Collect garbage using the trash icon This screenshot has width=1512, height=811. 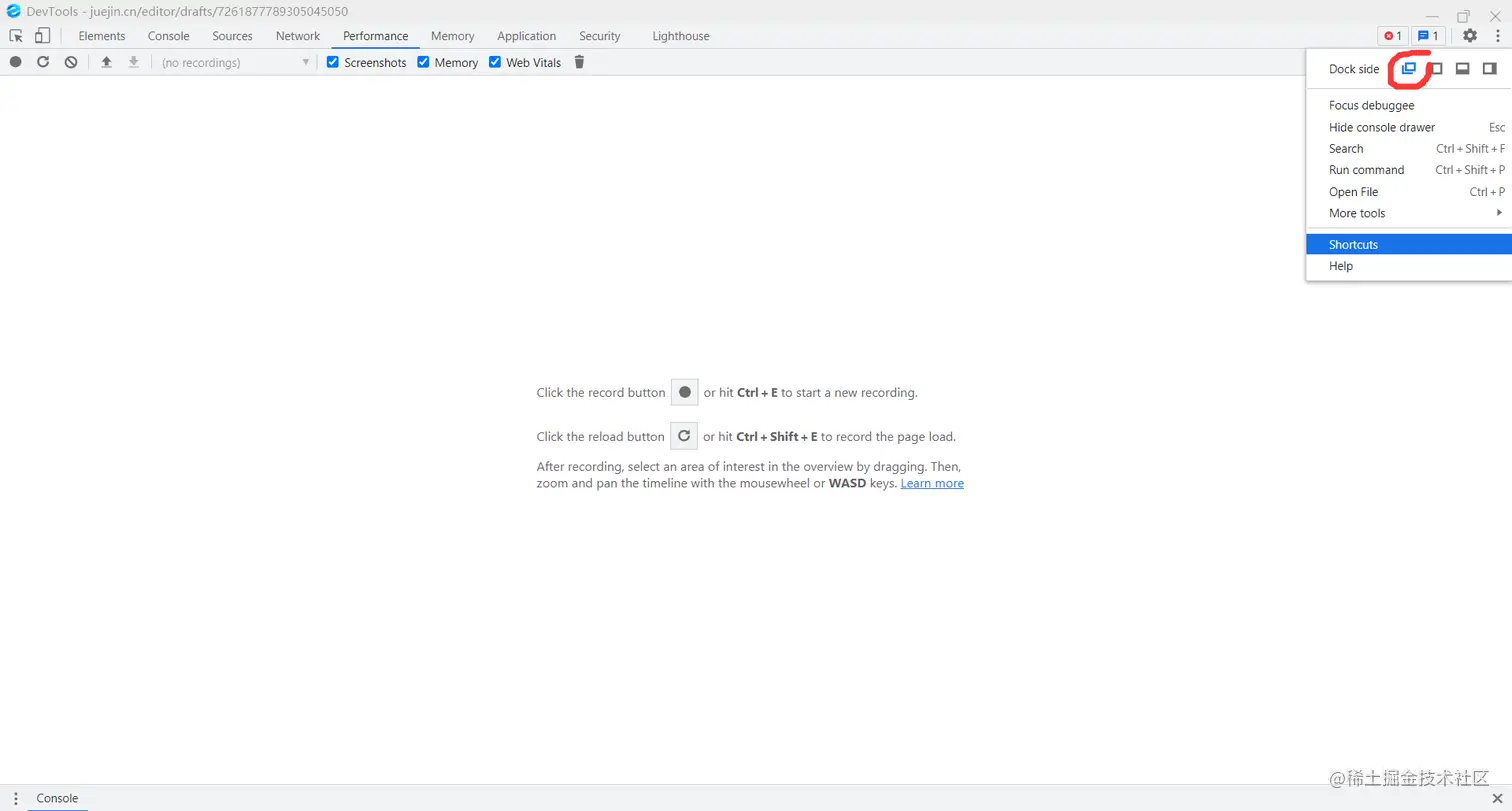click(x=579, y=62)
